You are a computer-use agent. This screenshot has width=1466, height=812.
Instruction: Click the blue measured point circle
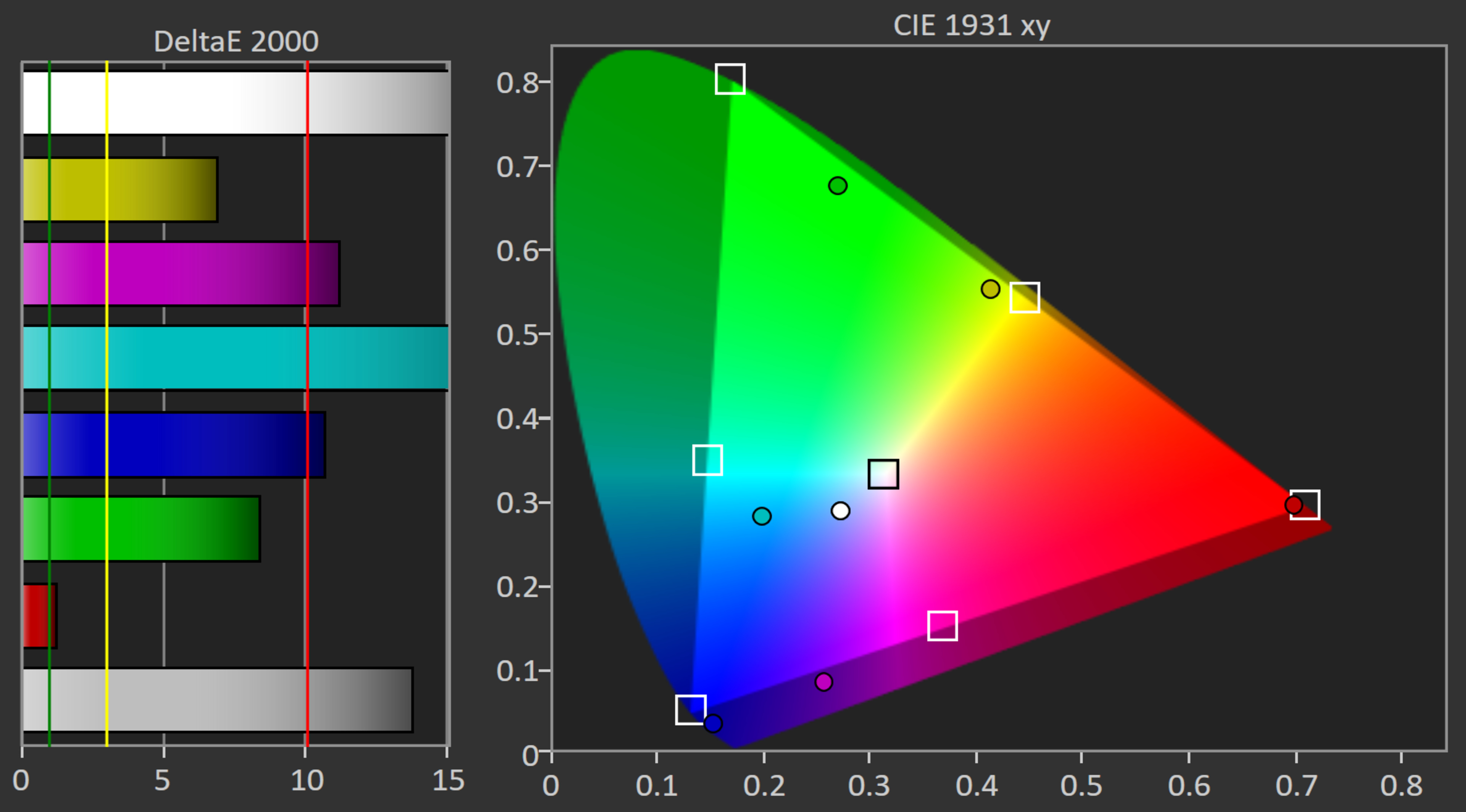tap(713, 723)
